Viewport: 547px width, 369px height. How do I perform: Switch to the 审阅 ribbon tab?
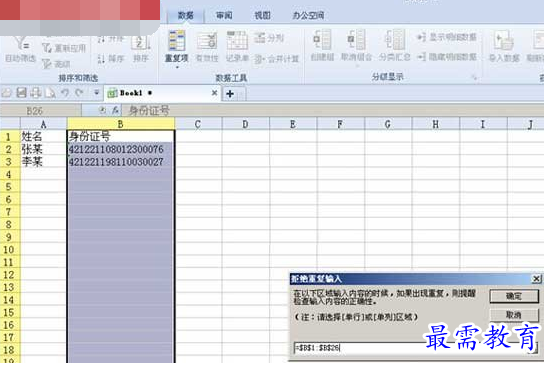(x=224, y=15)
